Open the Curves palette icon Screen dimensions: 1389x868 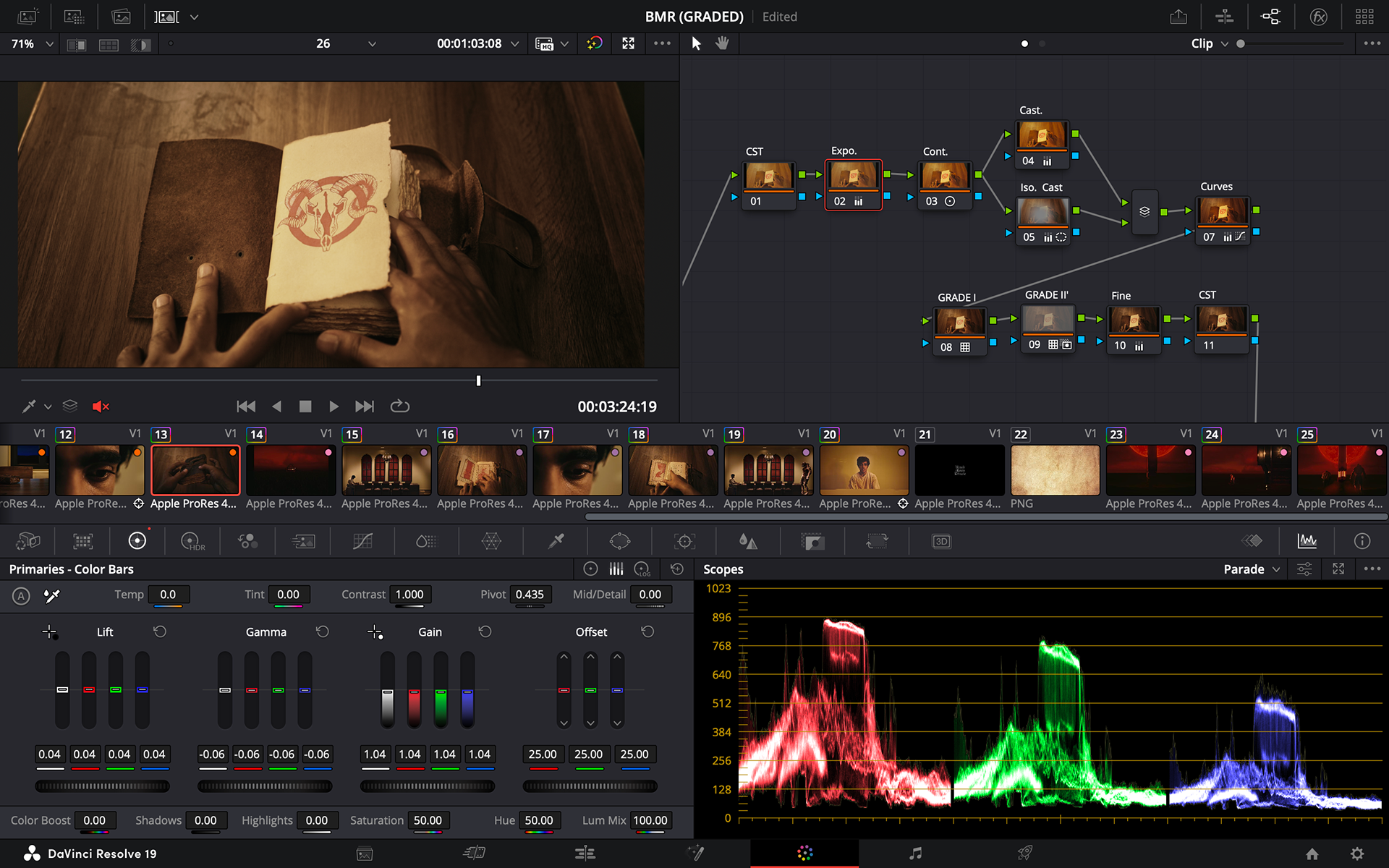(x=362, y=541)
